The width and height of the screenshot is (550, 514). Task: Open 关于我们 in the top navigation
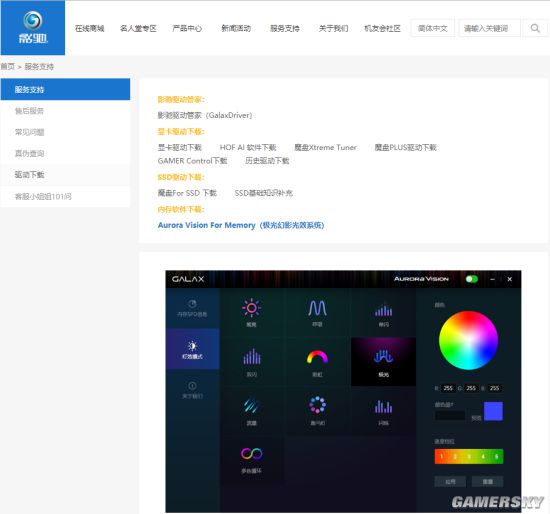pos(333,28)
